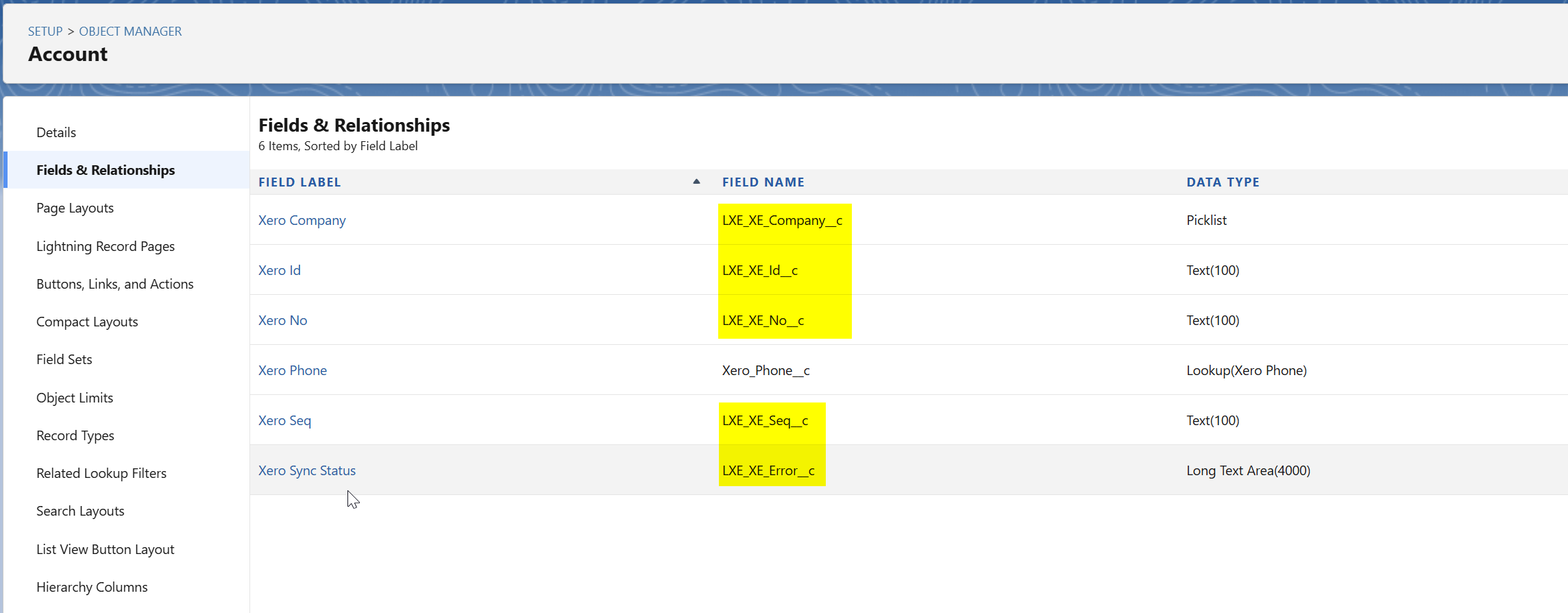
Task: Click Text(100) in the Xero No row
Action: pos(1213,320)
